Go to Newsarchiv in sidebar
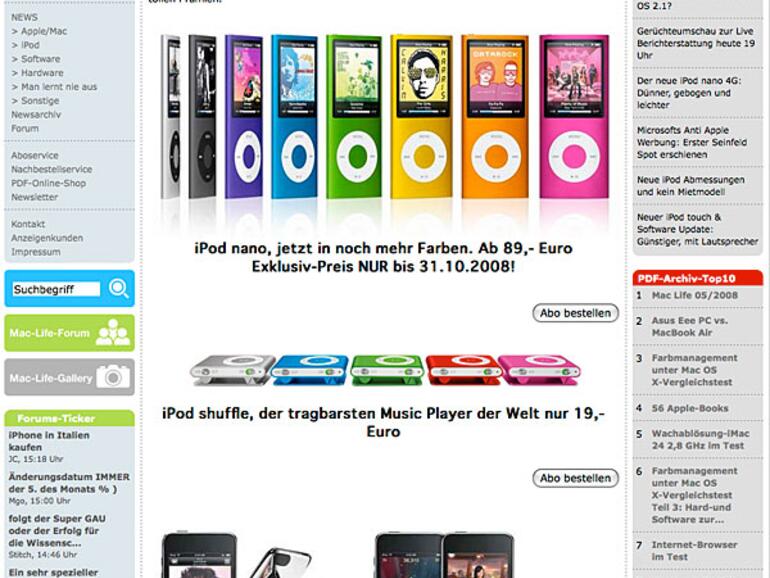 [36, 114]
